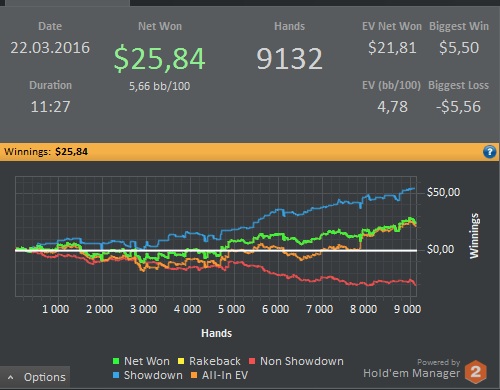Screen dimensions: 500x390
Task: Select the 9132 hands count
Action: pos(289,59)
